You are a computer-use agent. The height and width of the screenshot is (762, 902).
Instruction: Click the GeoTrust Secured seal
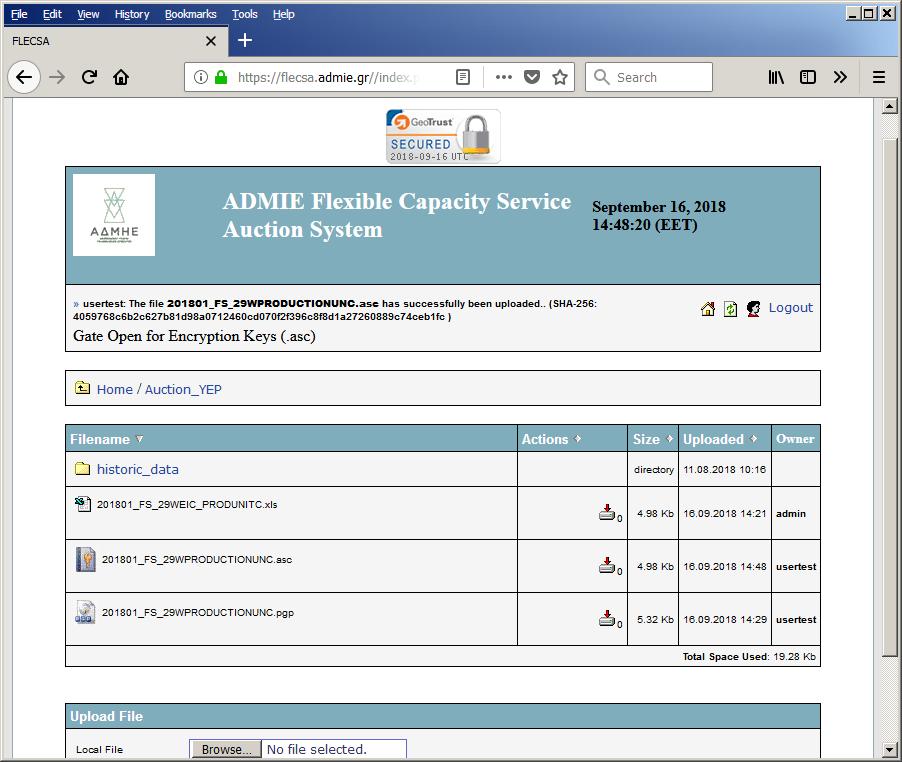pos(443,137)
